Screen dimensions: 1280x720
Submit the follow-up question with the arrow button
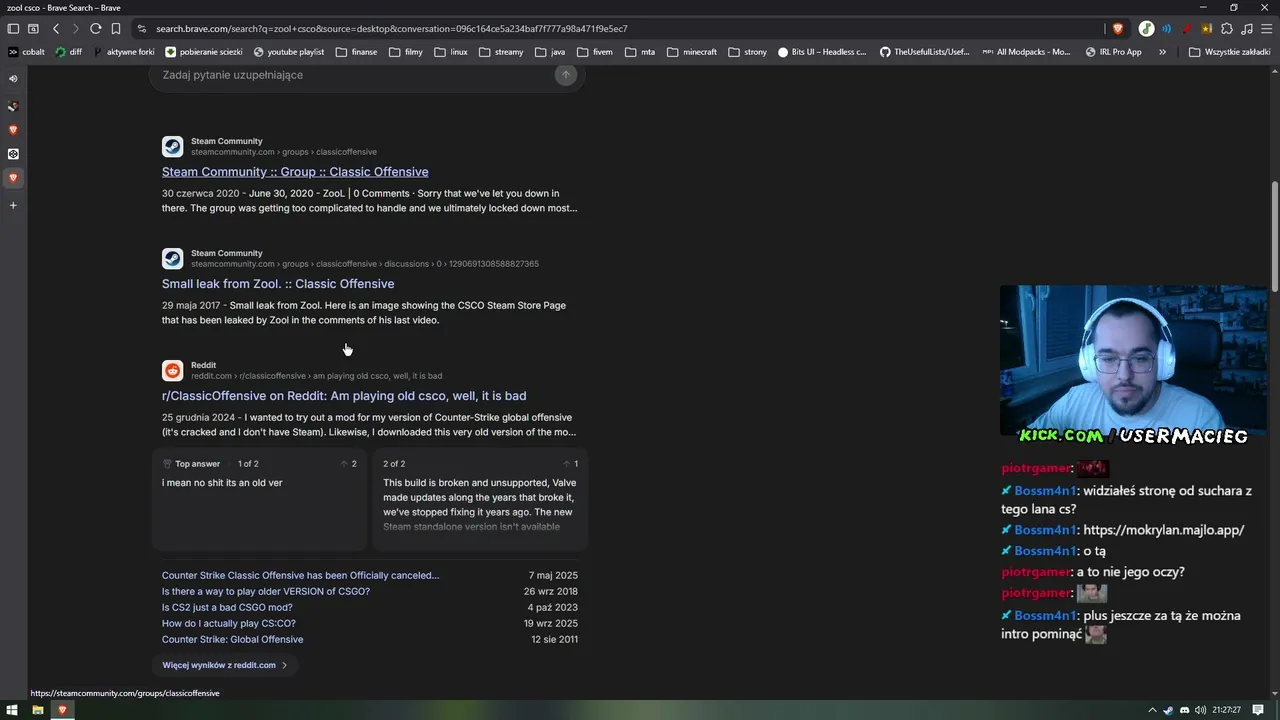tap(565, 75)
